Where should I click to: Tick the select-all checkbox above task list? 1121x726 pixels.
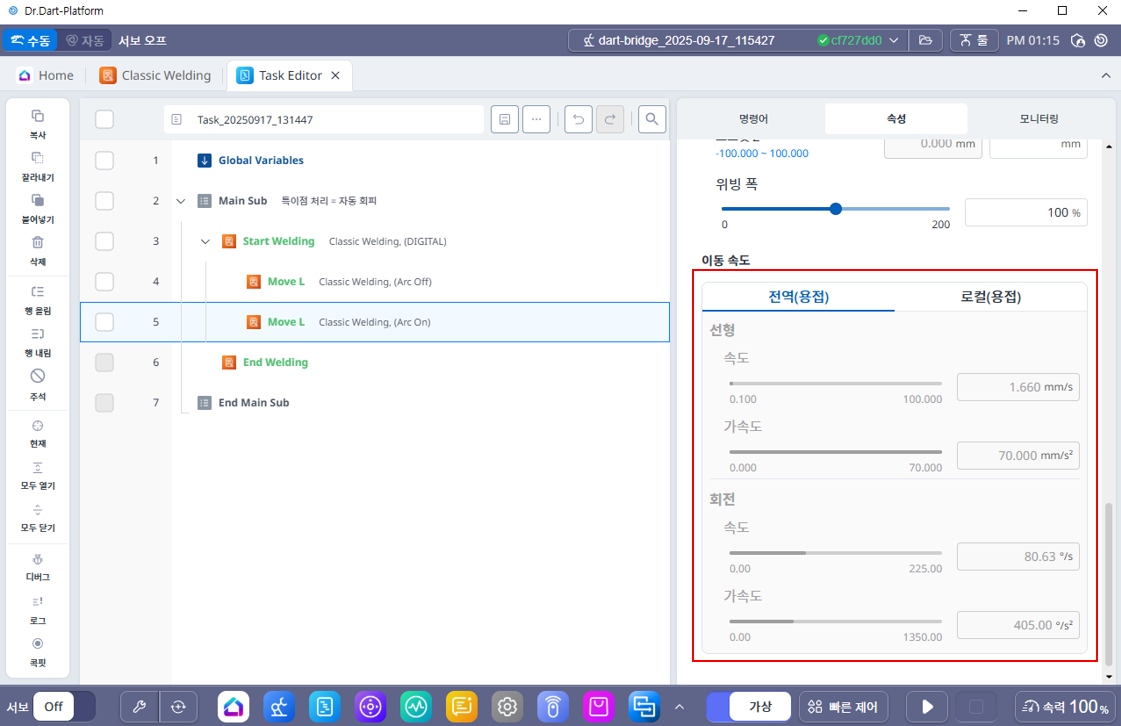[x=105, y=120]
